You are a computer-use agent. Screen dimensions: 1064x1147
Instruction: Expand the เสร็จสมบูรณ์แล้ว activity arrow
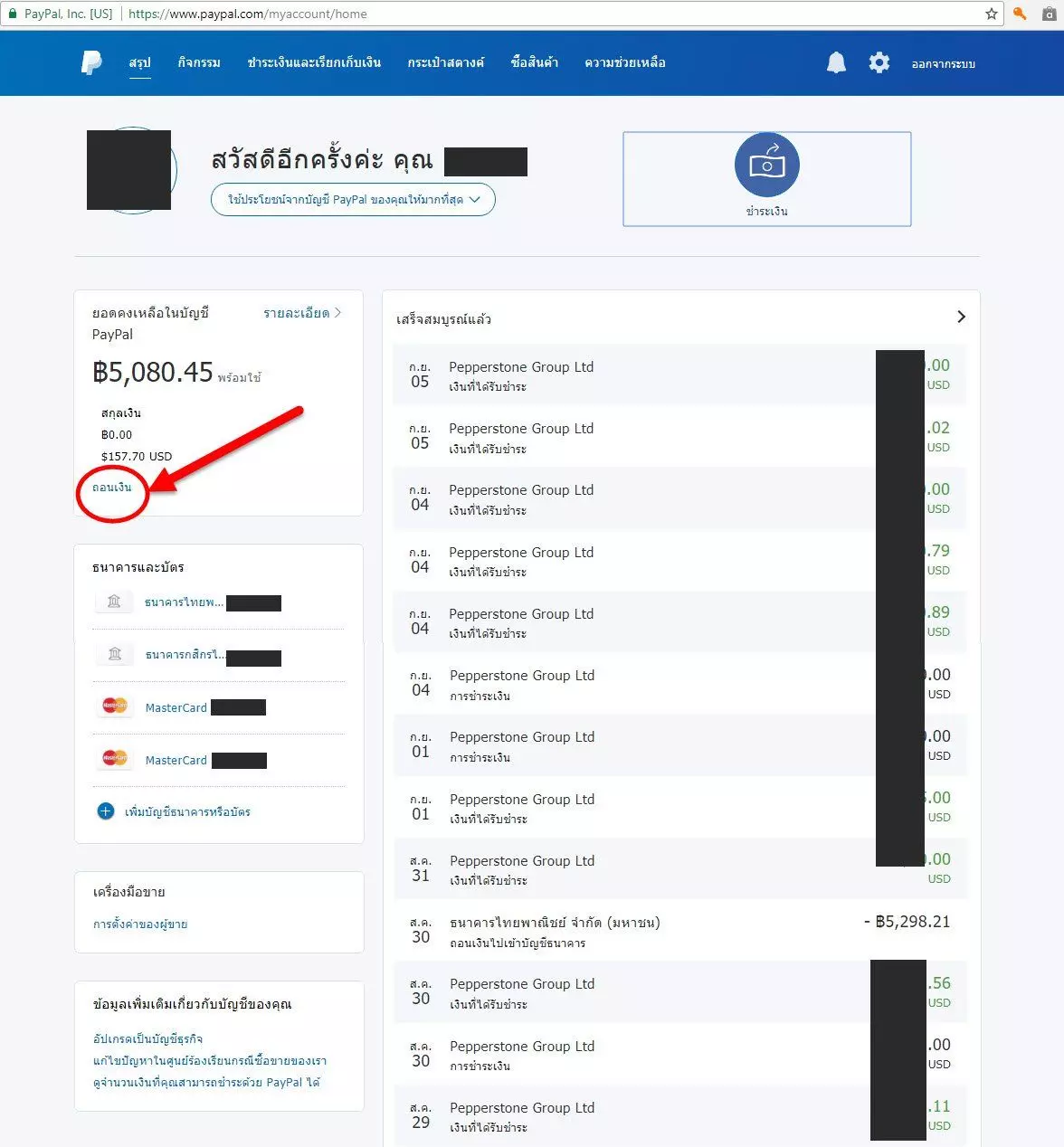point(961,317)
